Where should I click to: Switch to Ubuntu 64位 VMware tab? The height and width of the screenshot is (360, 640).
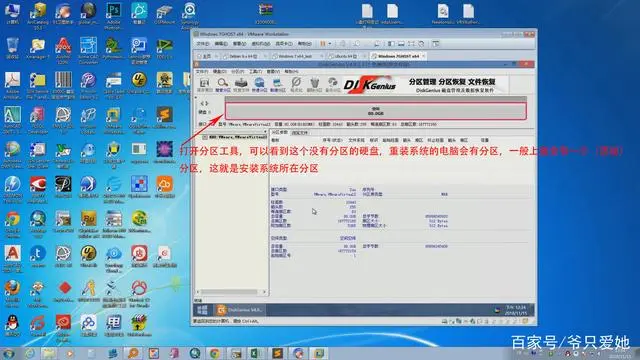(x=345, y=56)
